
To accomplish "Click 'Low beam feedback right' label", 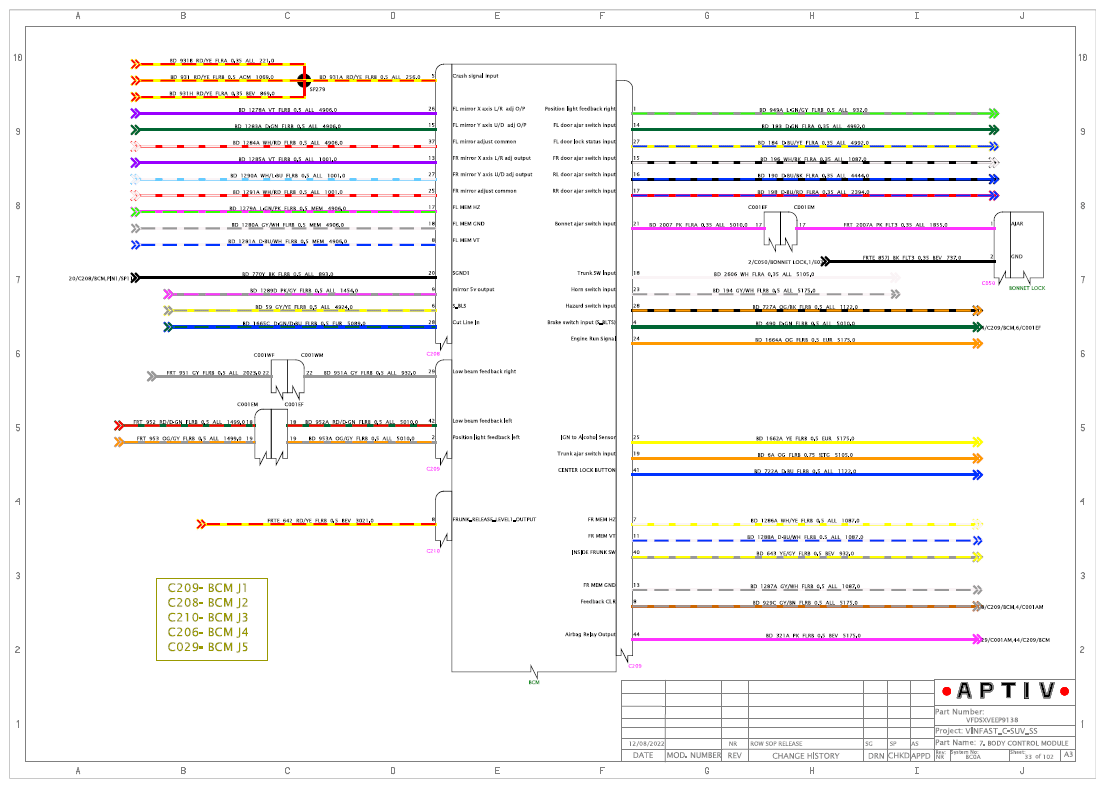I will (x=484, y=371).
